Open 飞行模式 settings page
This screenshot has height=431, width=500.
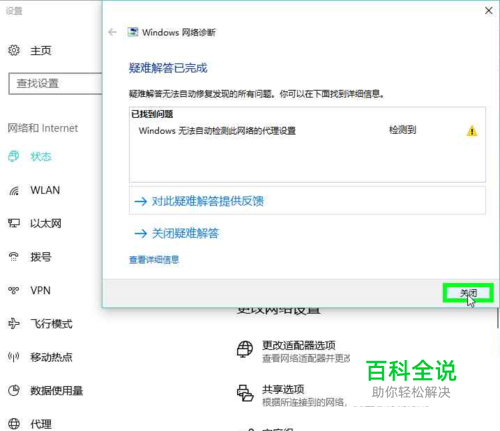click(51, 324)
